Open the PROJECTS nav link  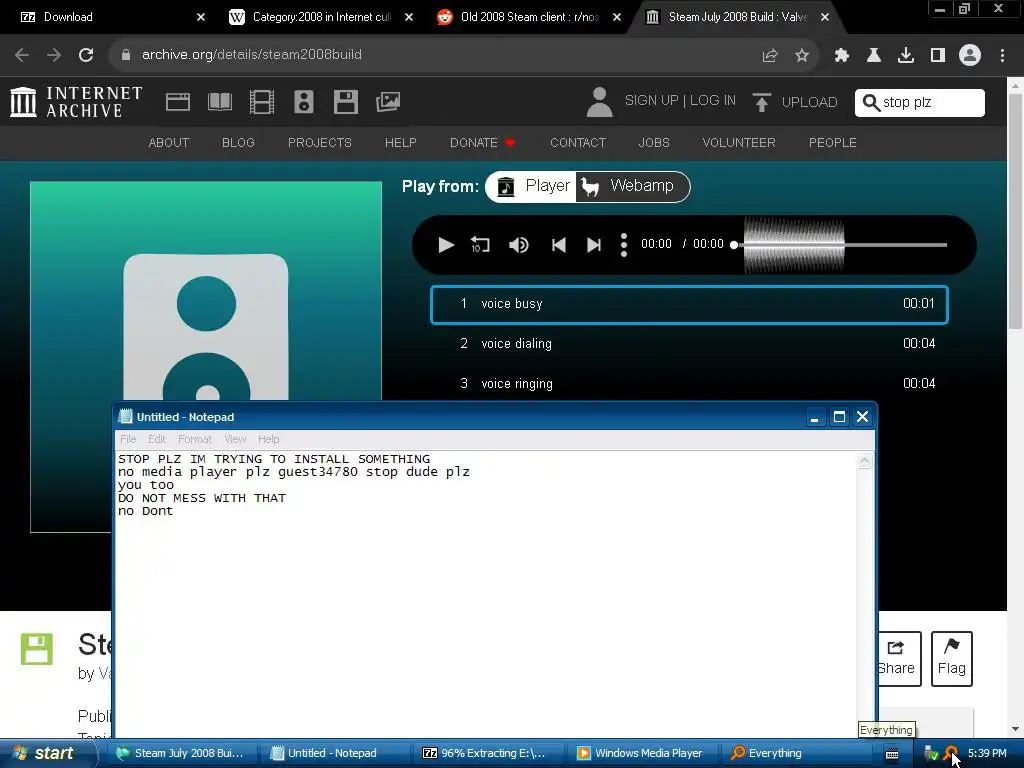point(319,142)
